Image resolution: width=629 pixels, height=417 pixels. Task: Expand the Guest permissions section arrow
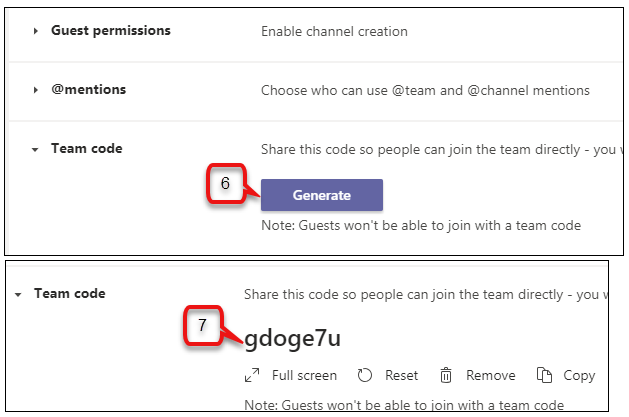(36, 31)
